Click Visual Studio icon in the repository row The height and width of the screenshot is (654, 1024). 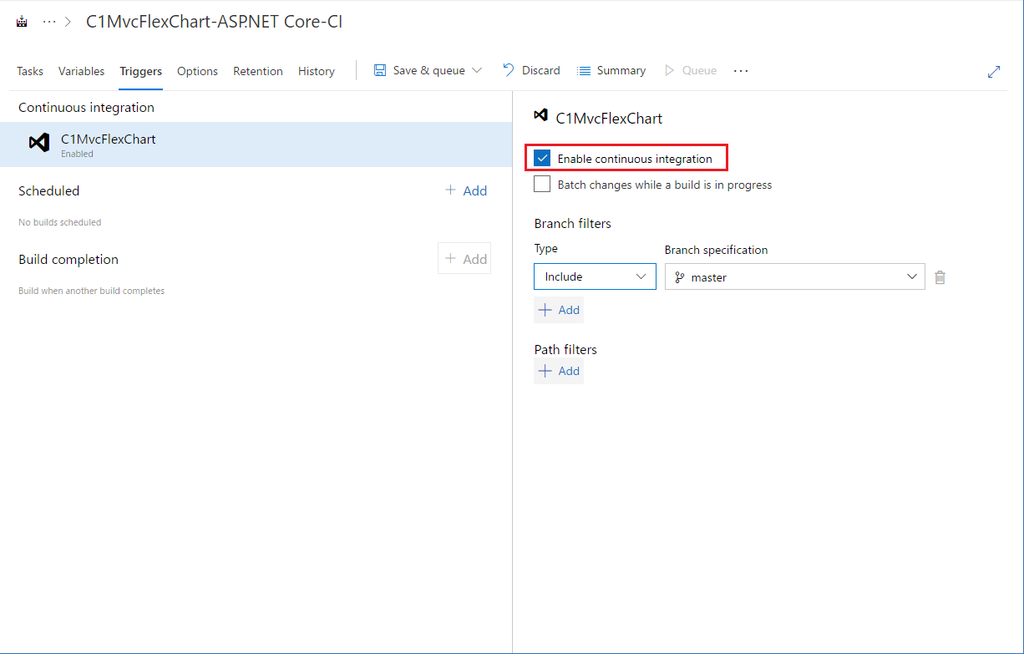coord(39,142)
